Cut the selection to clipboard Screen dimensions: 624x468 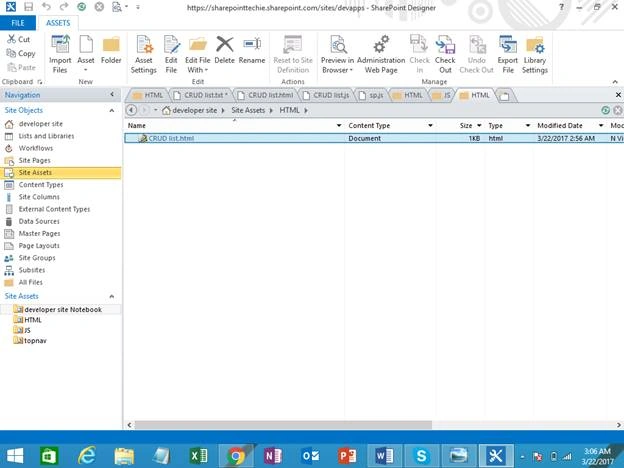click(19, 39)
